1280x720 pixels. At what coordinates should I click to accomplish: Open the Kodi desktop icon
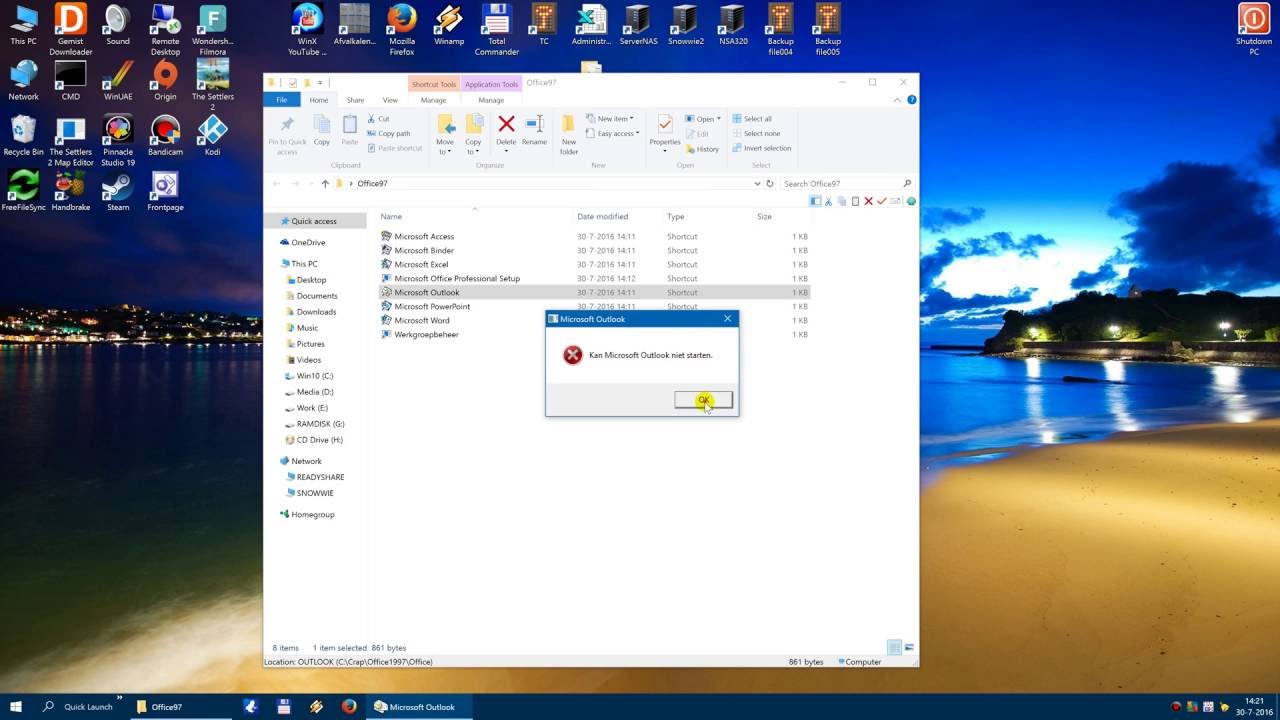(x=212, y=135)
